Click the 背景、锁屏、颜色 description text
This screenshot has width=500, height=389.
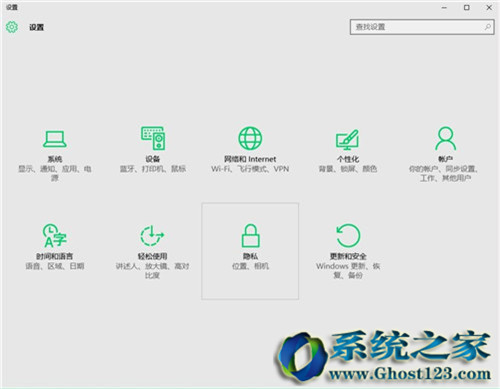(348, 169)
